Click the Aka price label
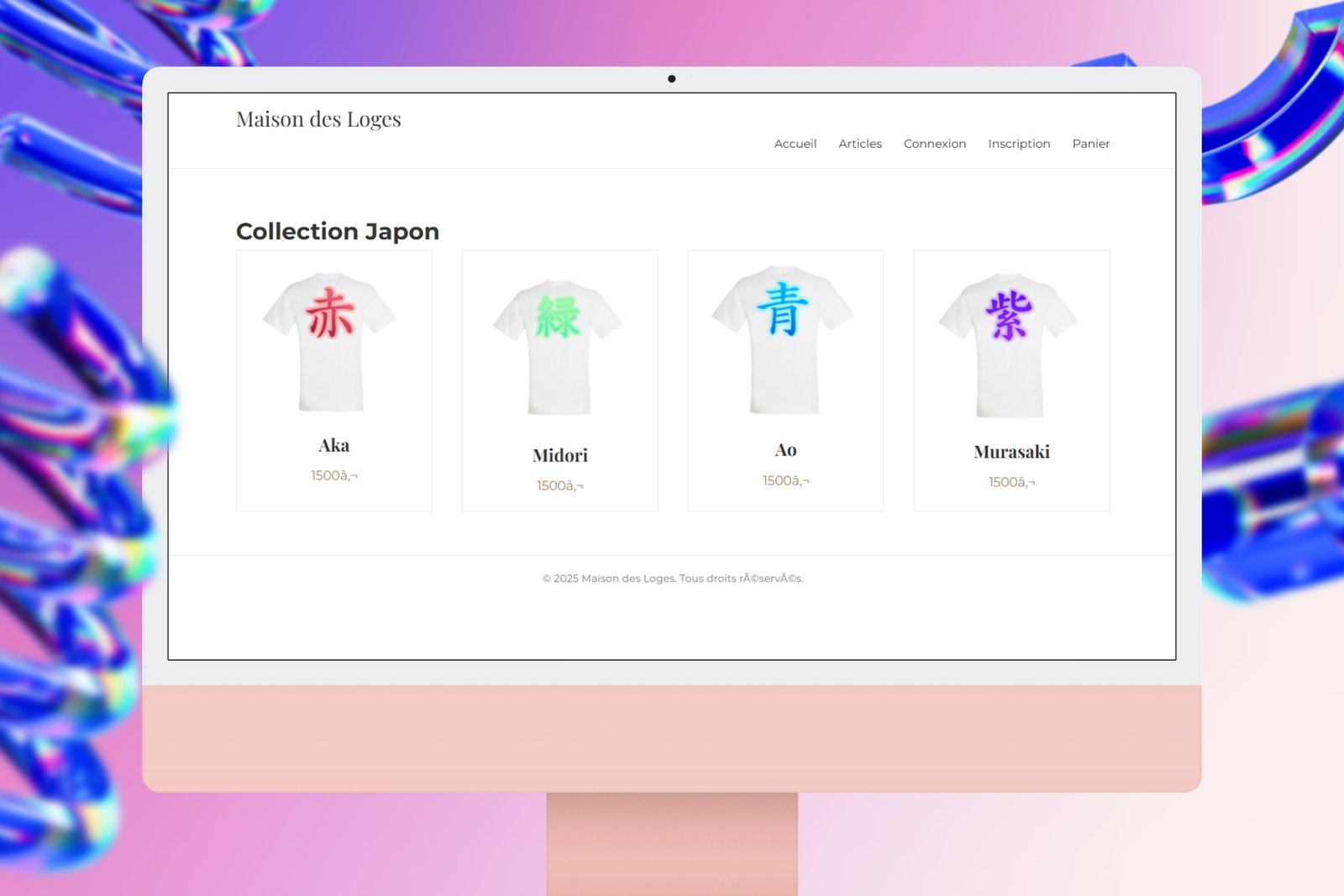 tap(333, 474)
